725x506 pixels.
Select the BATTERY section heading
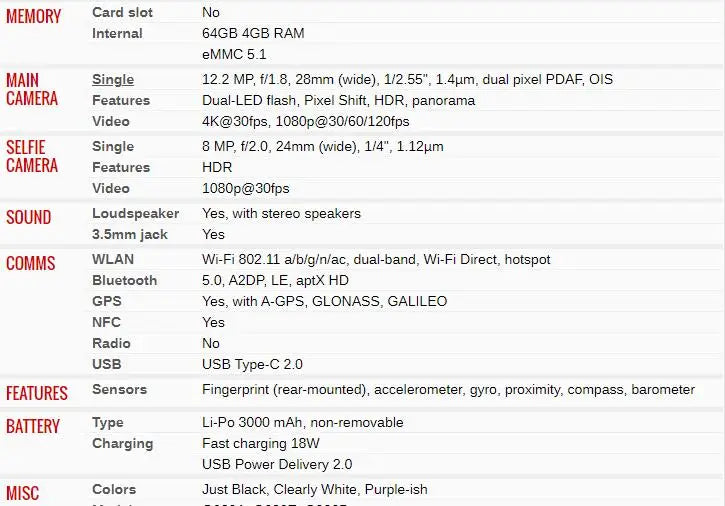pyautogui.click(x=33, y=426)
